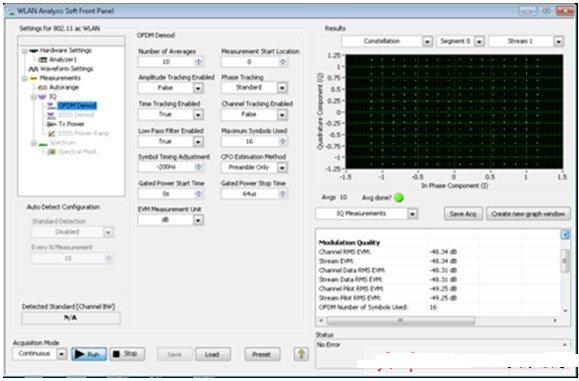The width and height of the screenshot is (579, 381).
Task: Open the CFO Estimation Method dropdown
Action: [x=282, y=168]
